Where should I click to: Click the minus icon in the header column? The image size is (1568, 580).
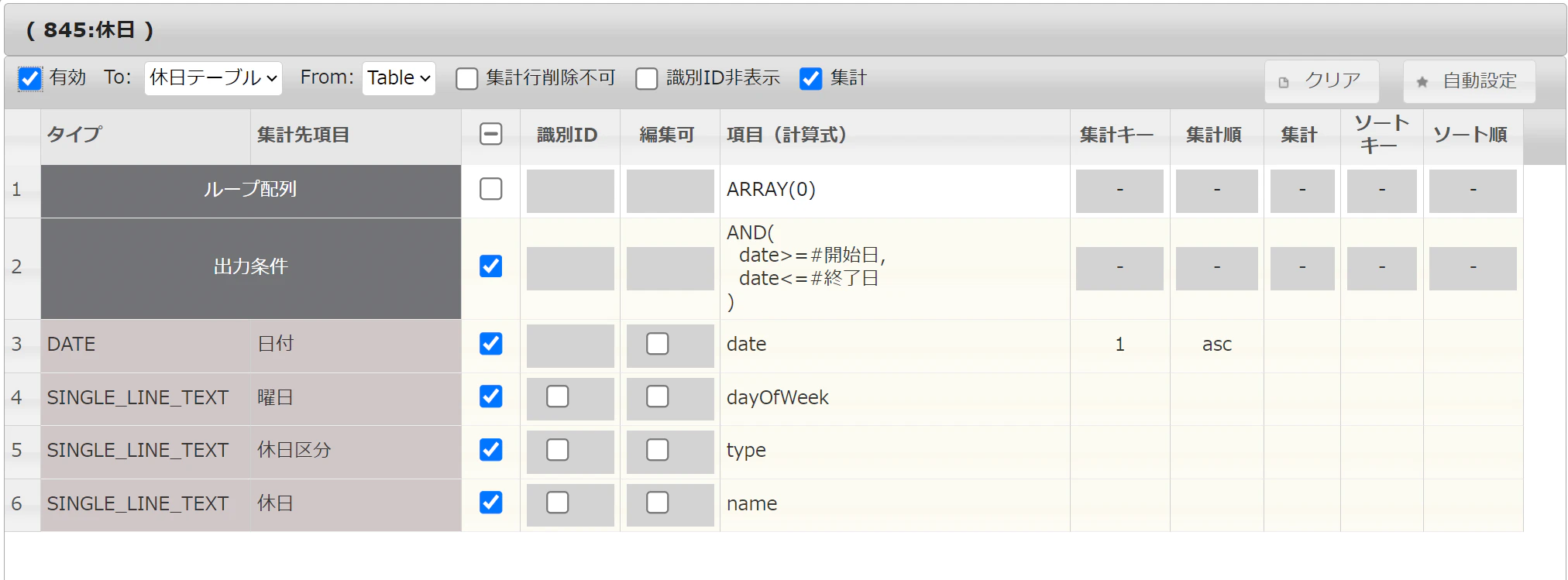tap(490, 134)
